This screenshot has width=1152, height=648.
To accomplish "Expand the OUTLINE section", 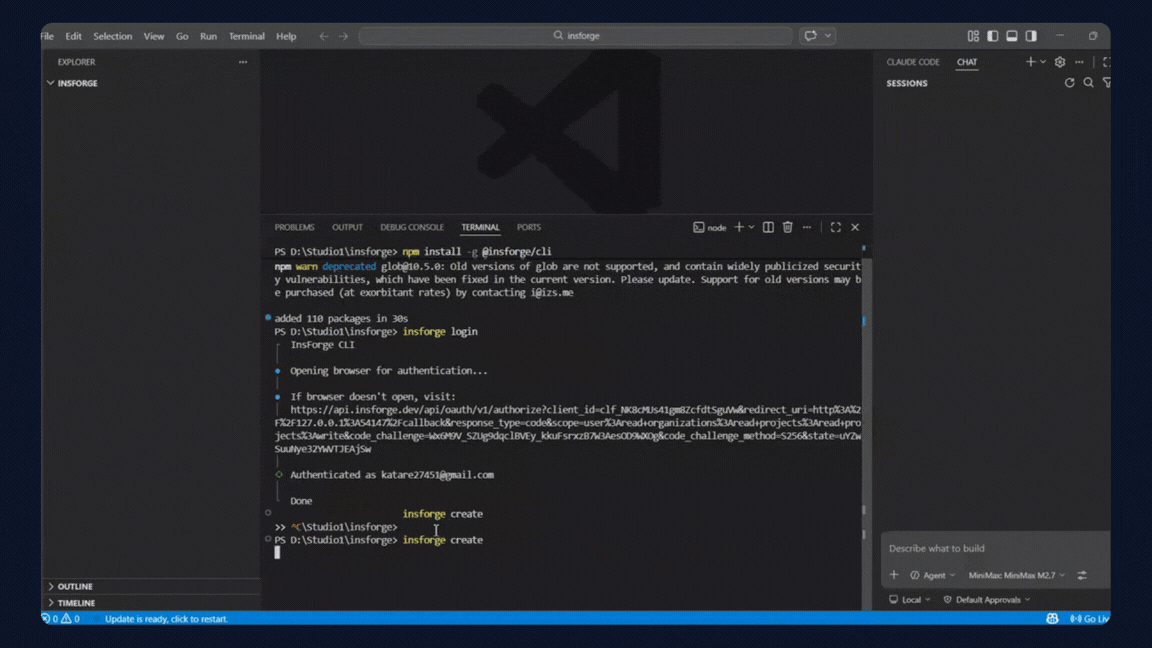I will tap(75, 586).
